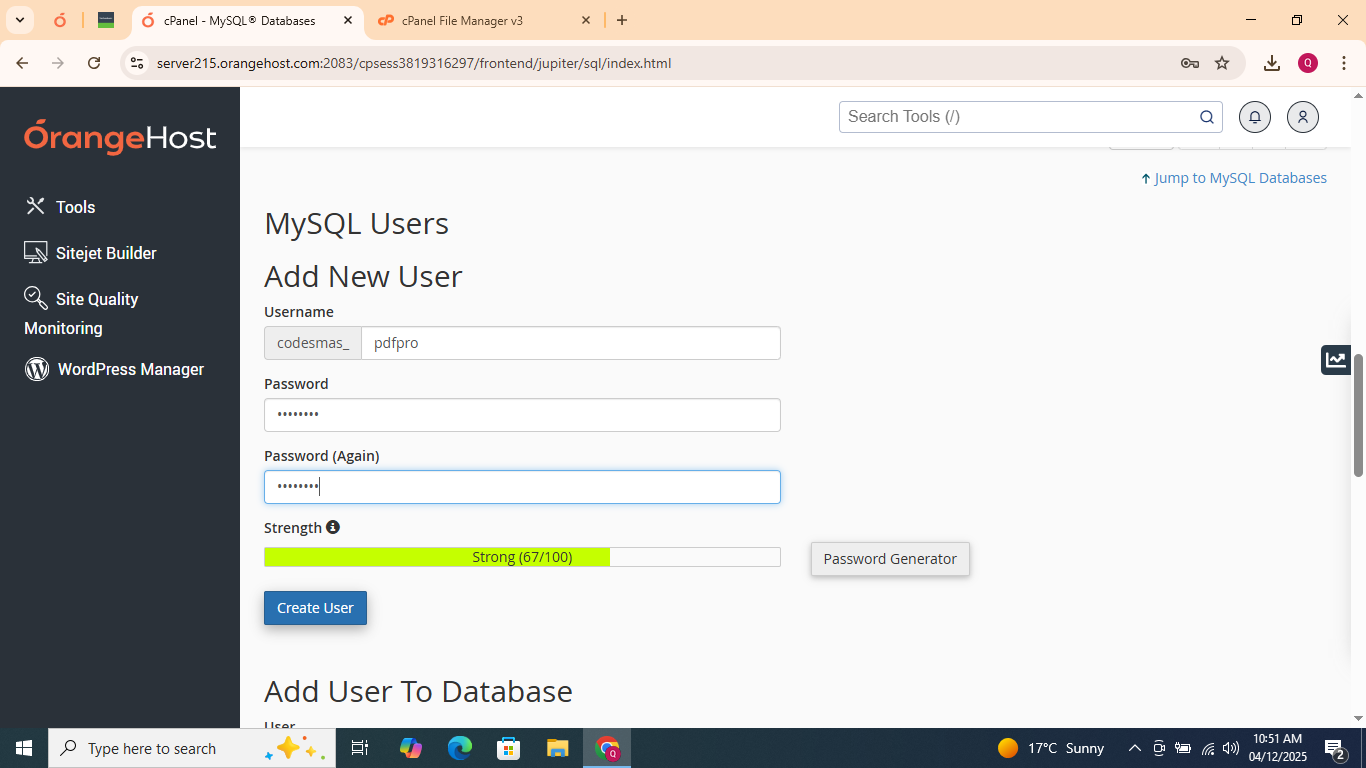The image size is (1366, 768).
Task: Expand hidden icons in the system tray
Action: pos(1134,748)
